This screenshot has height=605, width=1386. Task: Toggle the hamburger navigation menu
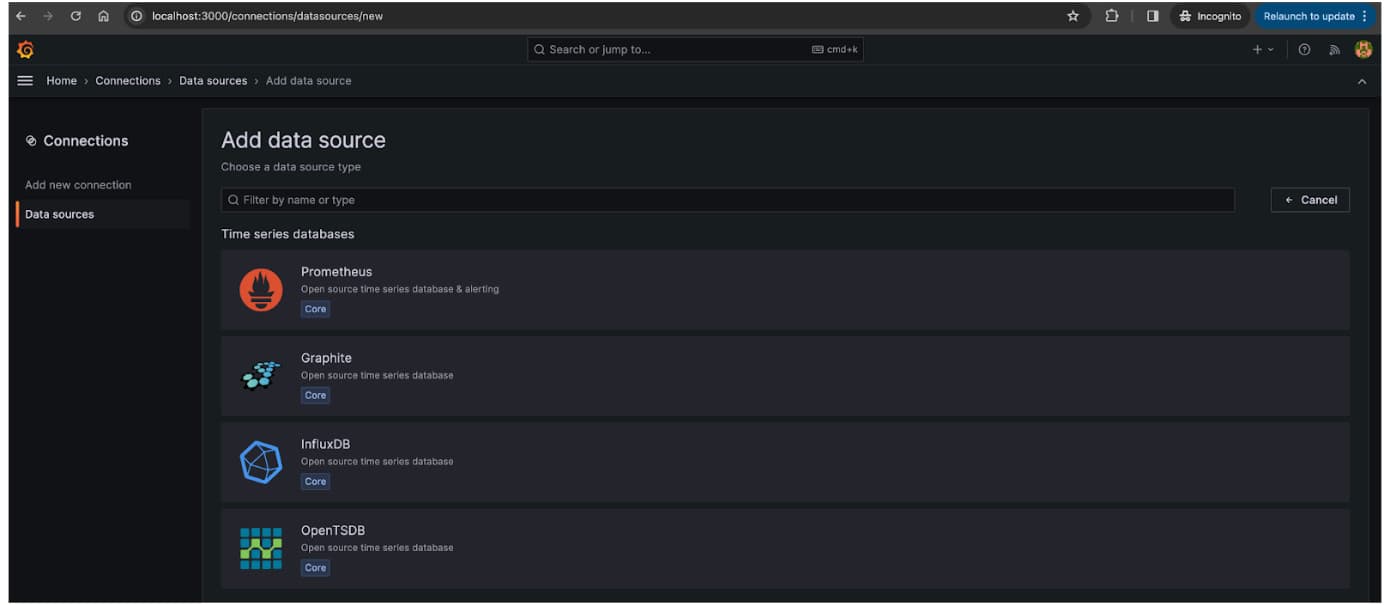click(x=26, y=81)
